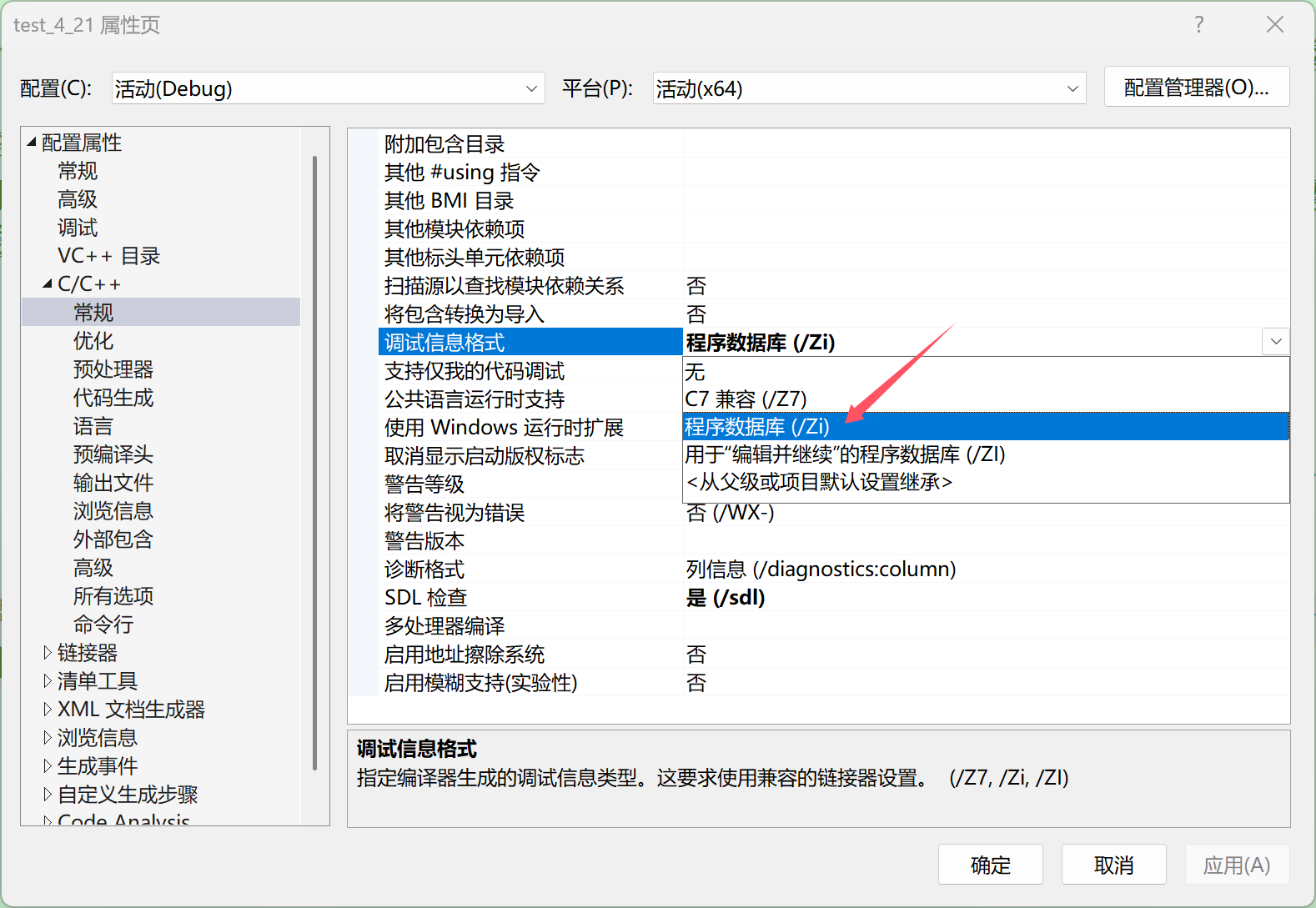
Task: Select the 使用 Windows 运行时扩展 property
Action: pyautogui.click(x=530, y=428)
